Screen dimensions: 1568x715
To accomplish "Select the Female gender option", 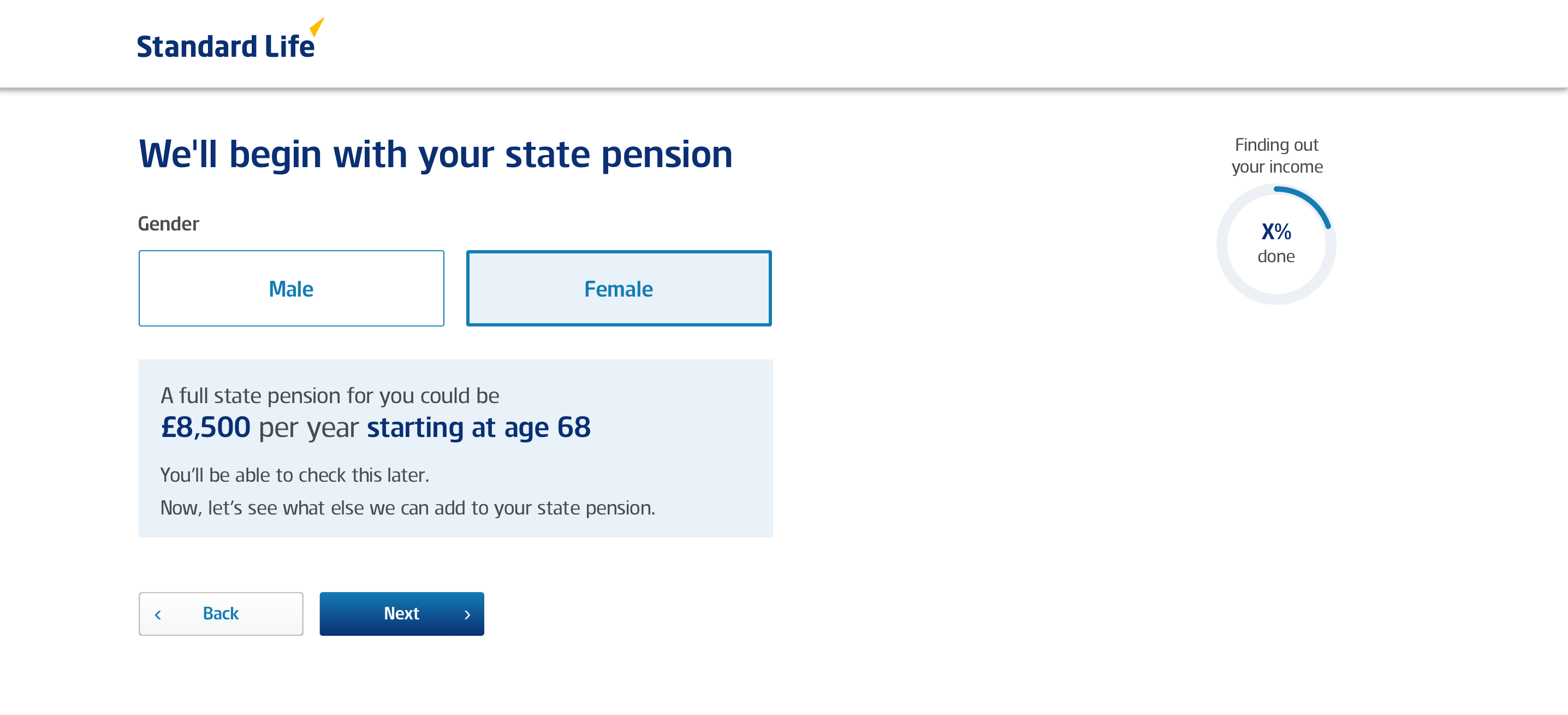I will point(619,288).
